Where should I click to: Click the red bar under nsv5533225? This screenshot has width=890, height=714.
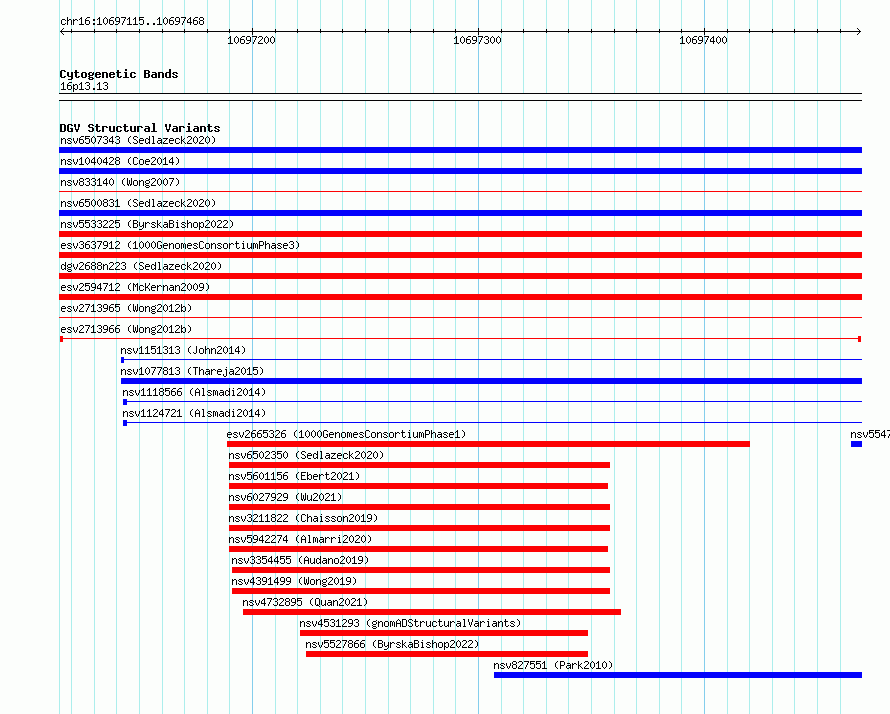(x=460, y=234)
